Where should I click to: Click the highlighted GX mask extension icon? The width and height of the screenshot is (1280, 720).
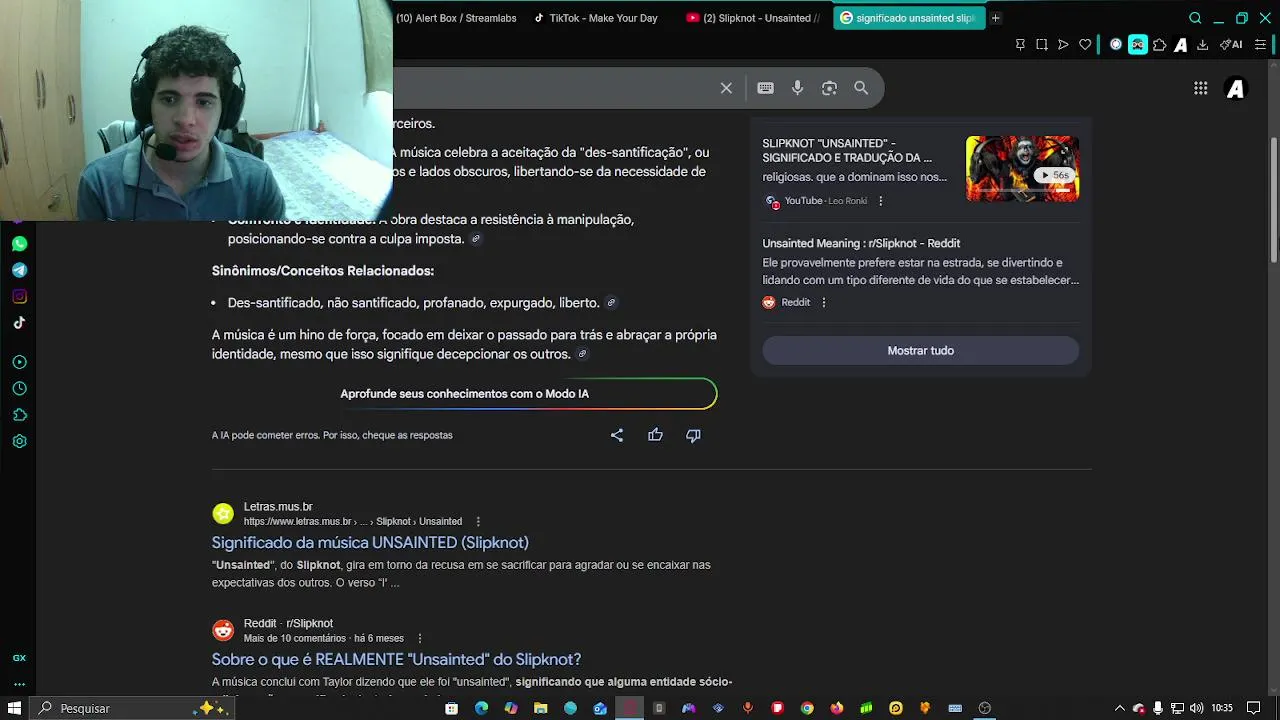click(x=1138, y=45)
